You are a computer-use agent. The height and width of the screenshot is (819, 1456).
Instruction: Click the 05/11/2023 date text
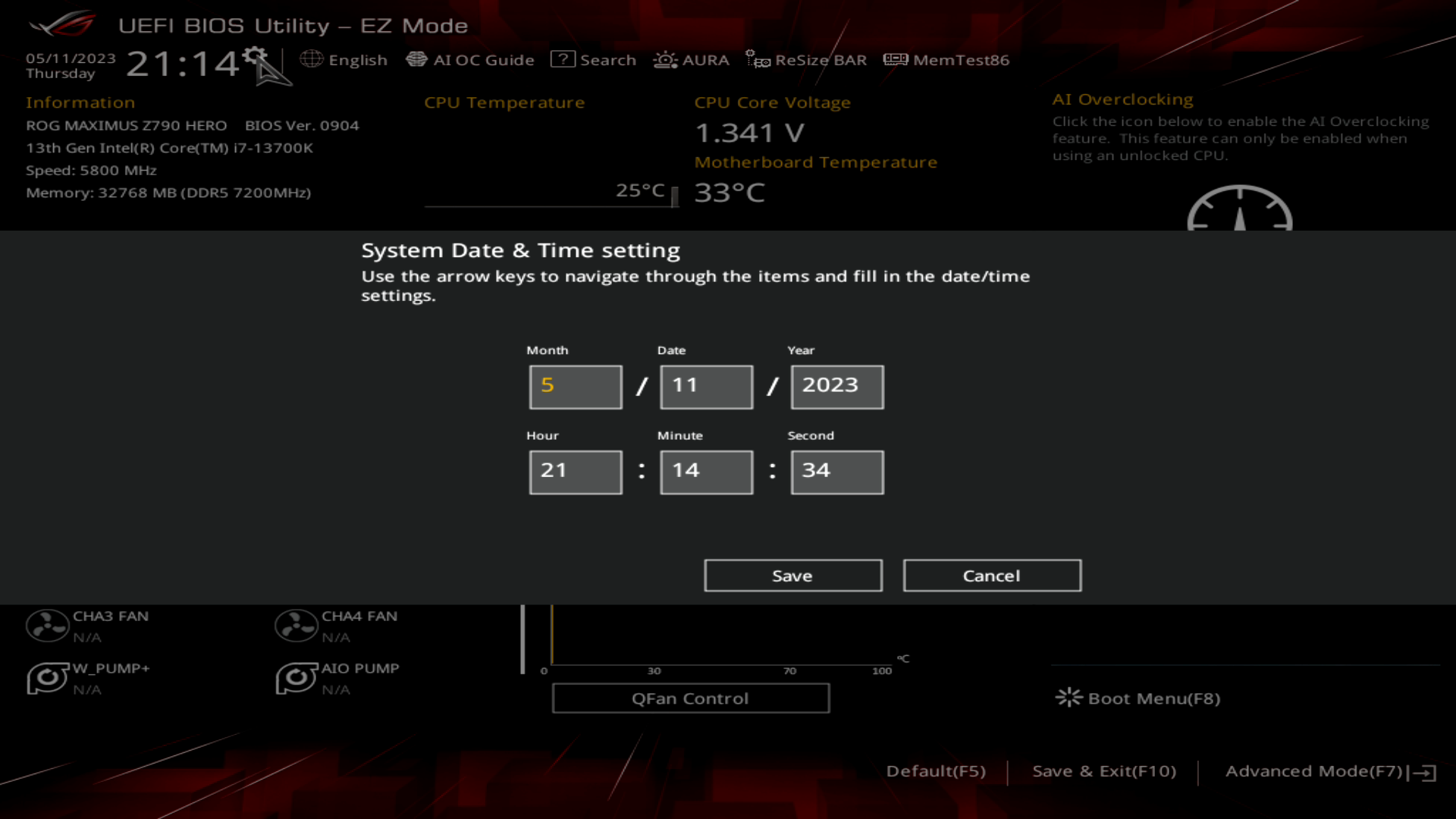tap(71, 58)
